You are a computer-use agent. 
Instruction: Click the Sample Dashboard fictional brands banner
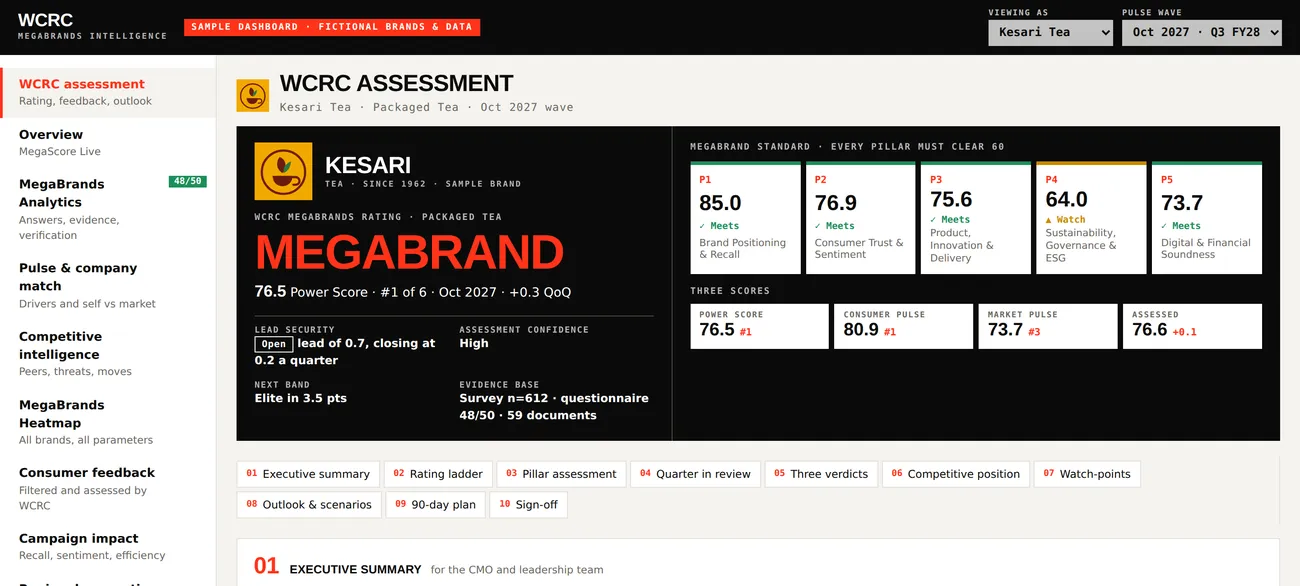pos(332,27)
